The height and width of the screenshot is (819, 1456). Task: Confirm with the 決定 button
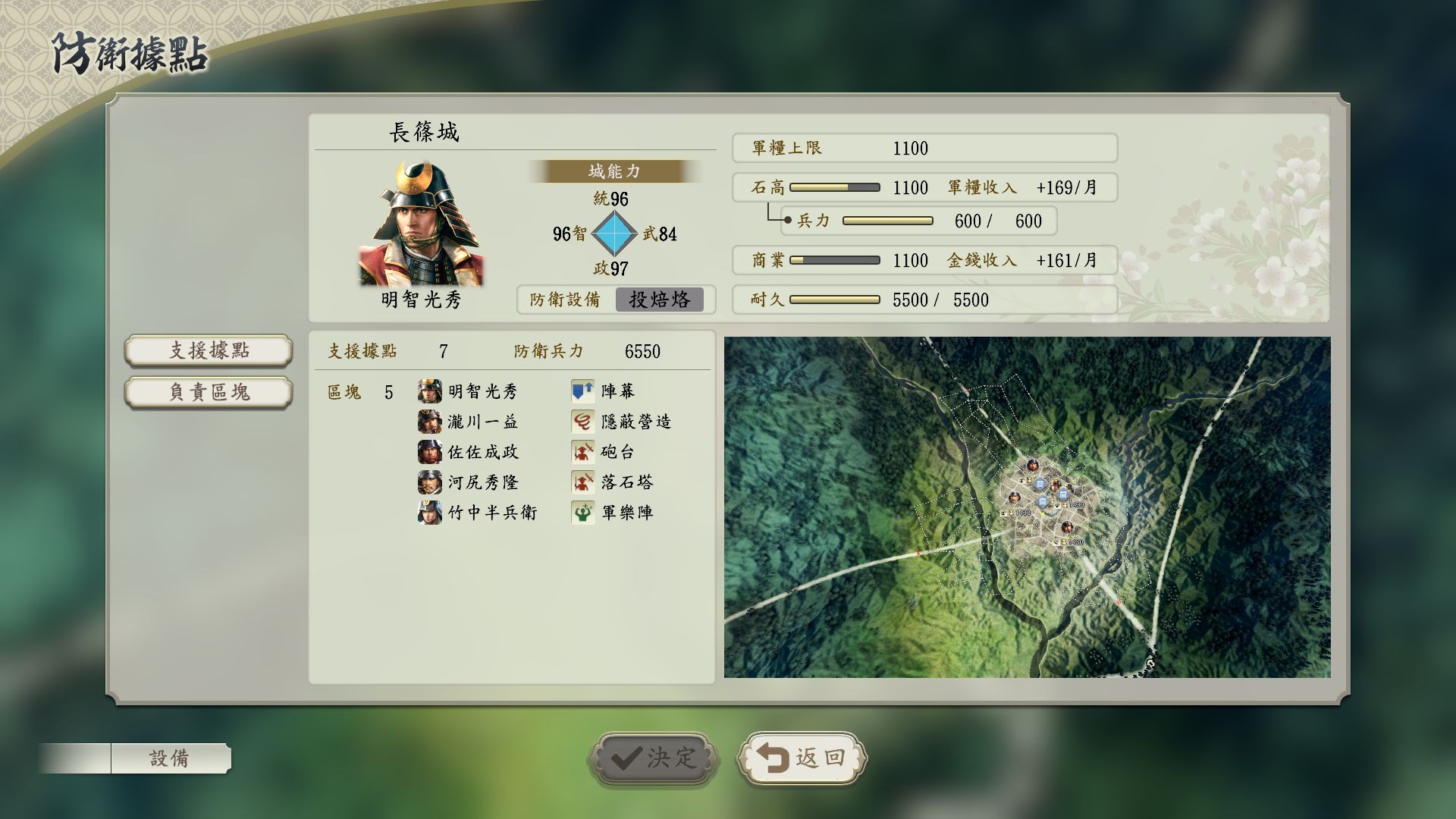coord(652,758)
